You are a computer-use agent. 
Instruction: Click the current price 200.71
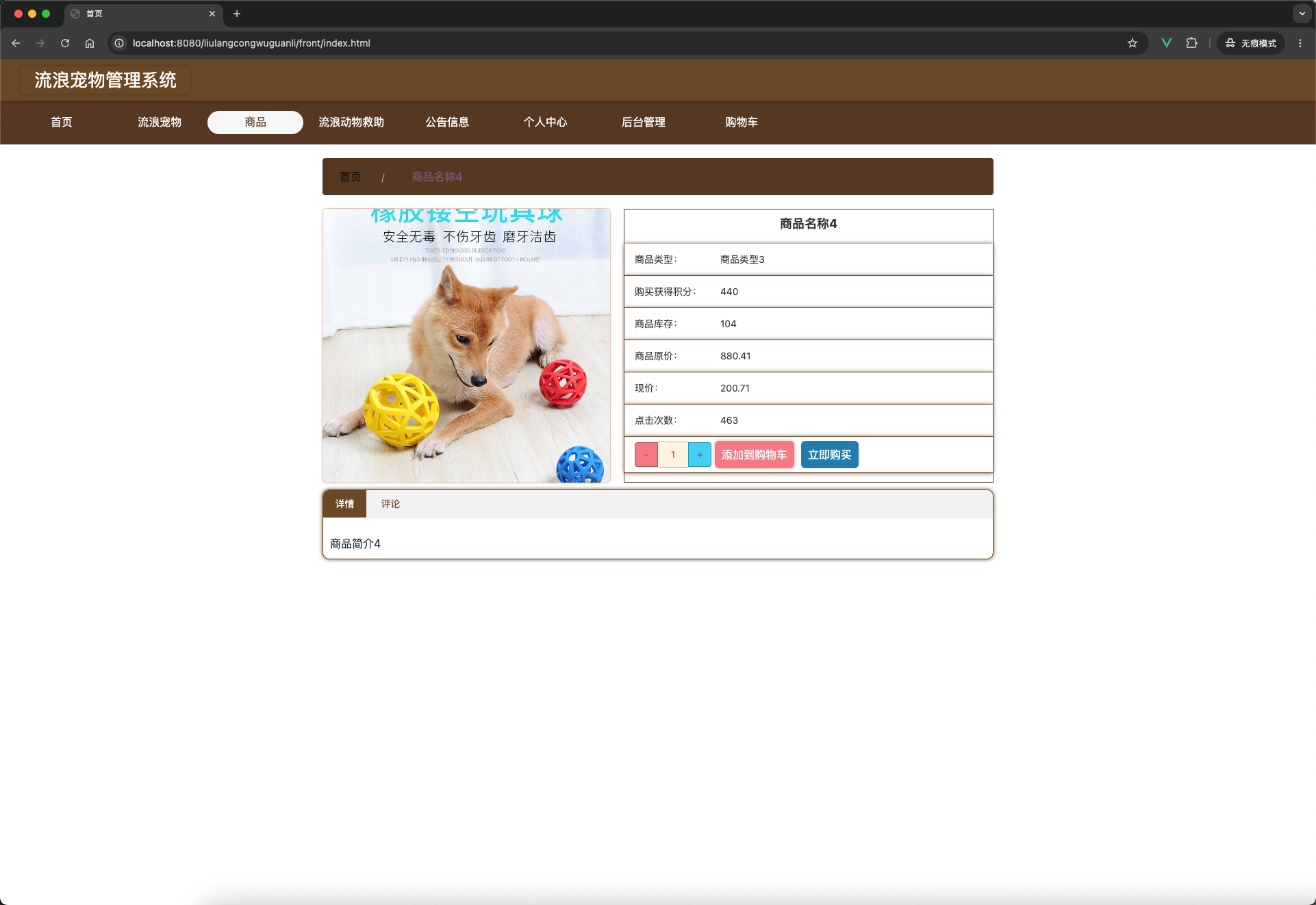[x=735, y=388]
